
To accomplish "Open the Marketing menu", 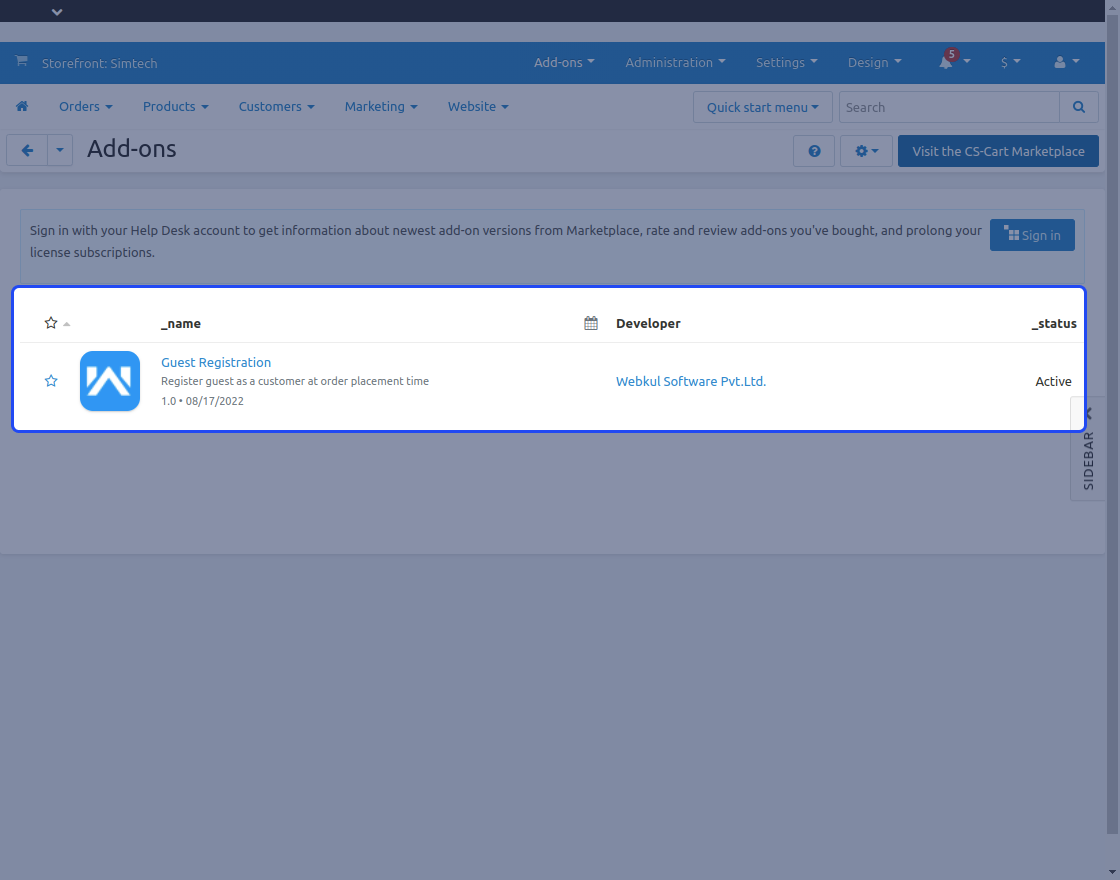I will (x=381, y=106).
